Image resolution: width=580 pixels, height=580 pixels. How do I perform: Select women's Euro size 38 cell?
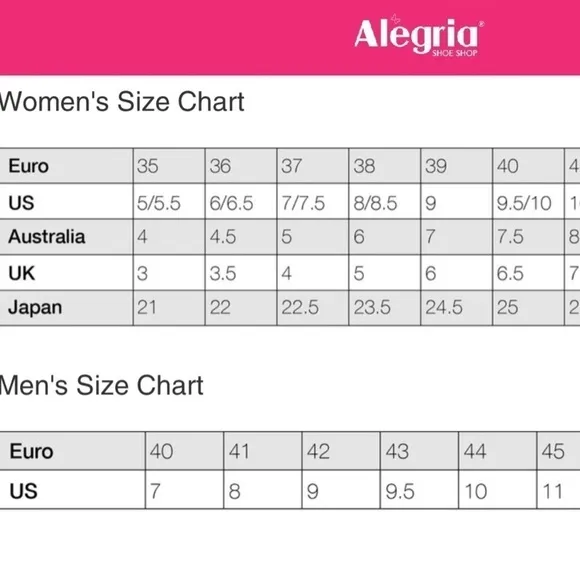(385, 166)
